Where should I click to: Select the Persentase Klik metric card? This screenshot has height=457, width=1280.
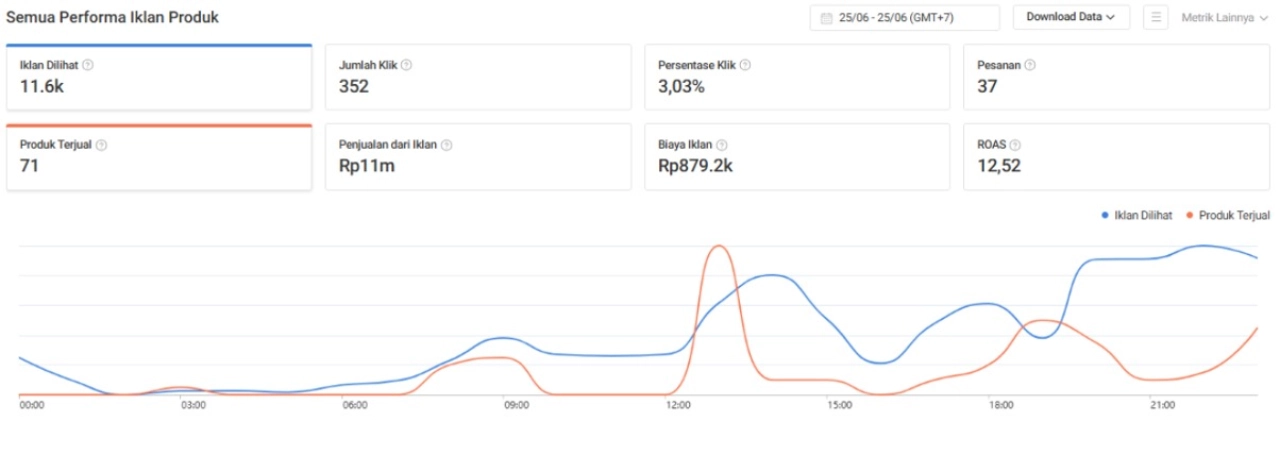coord(797,77)
